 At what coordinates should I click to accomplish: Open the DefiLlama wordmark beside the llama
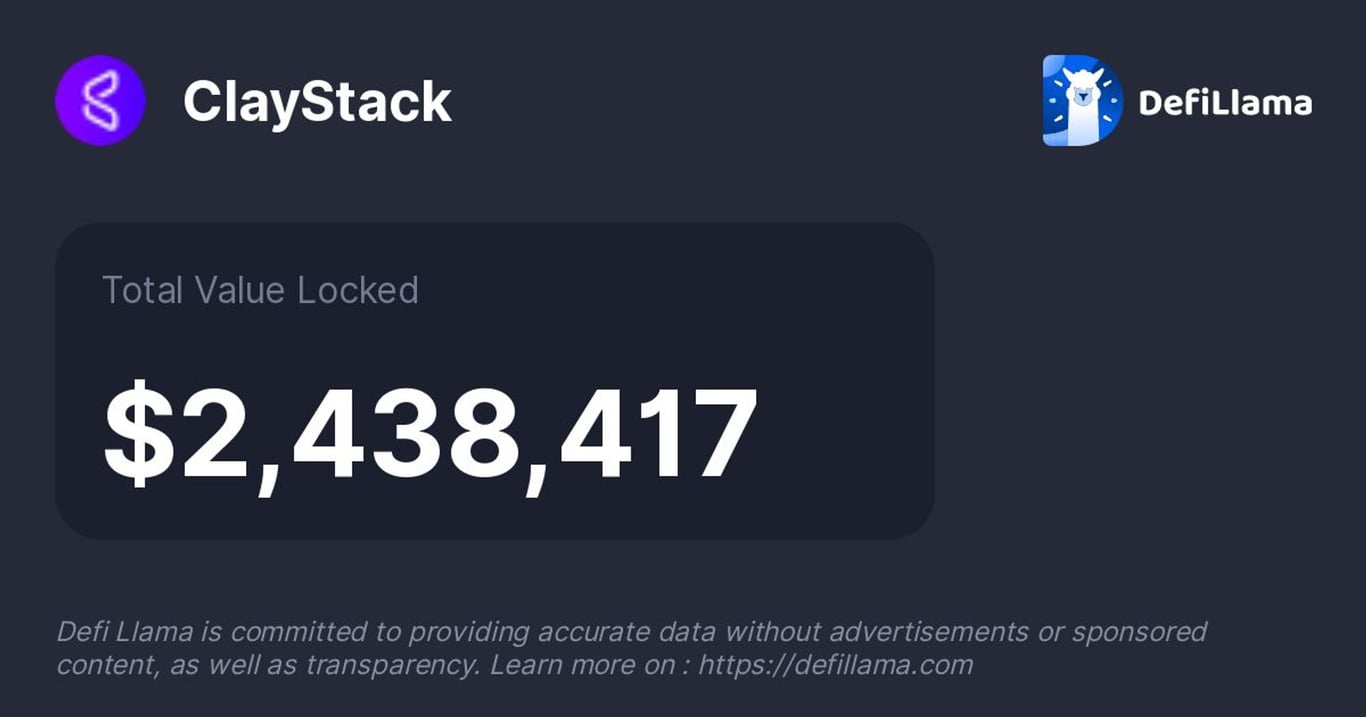point(1225,102)
